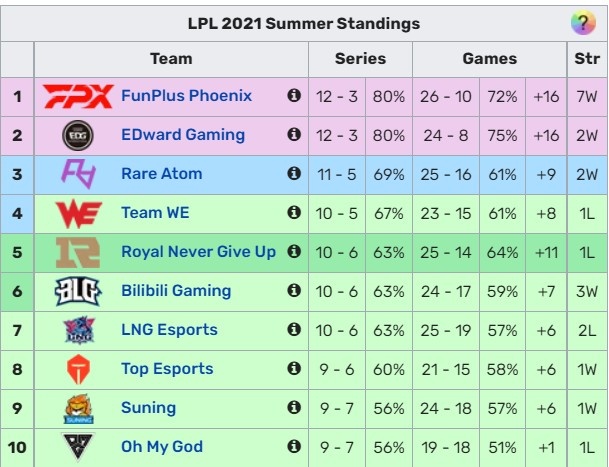Image resolution: width=609 pixels, height=467 pixels.
Task: Click the Suning team logo
Action: [78, 408]
